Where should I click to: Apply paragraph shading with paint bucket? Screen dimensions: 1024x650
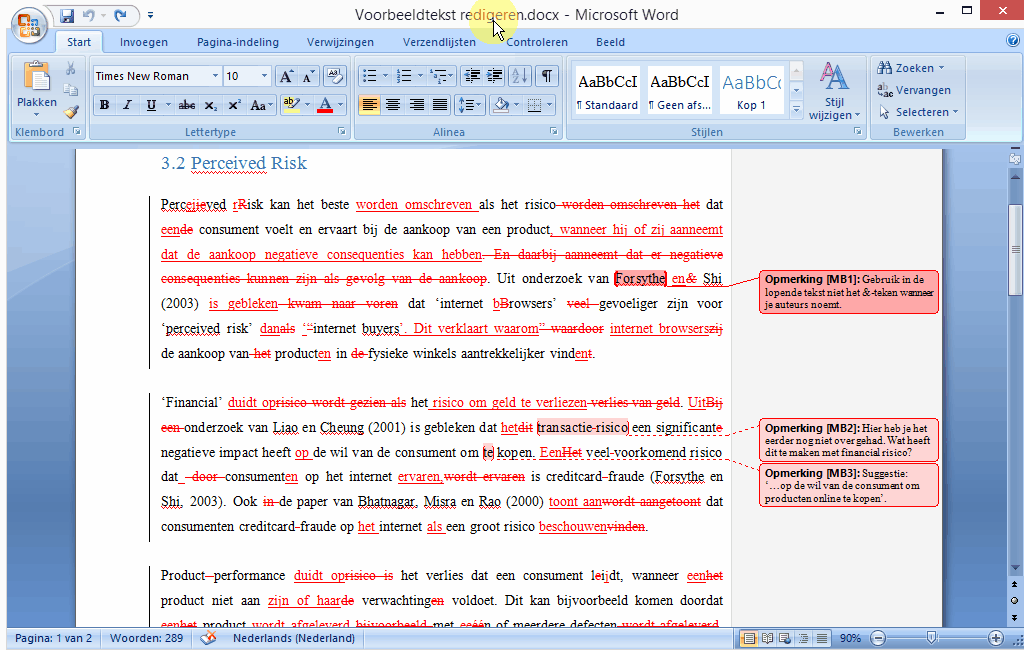[501, 105]
